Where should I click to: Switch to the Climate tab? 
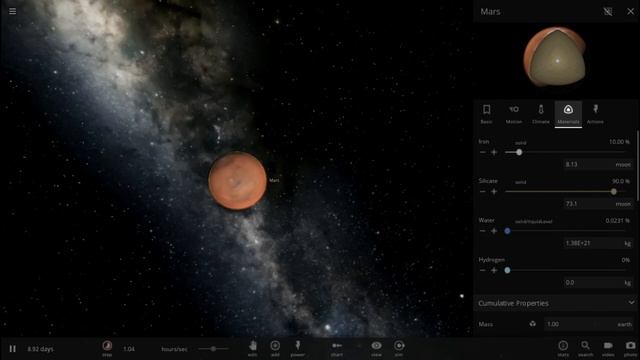[x=541, y=114]
